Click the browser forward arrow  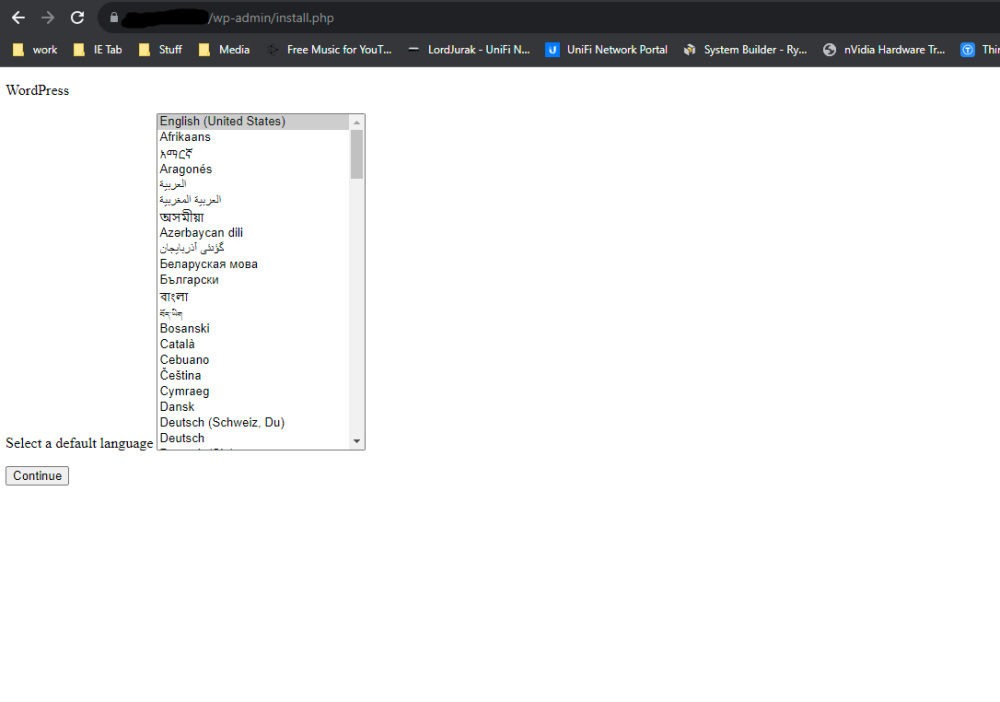click(48, 18)
